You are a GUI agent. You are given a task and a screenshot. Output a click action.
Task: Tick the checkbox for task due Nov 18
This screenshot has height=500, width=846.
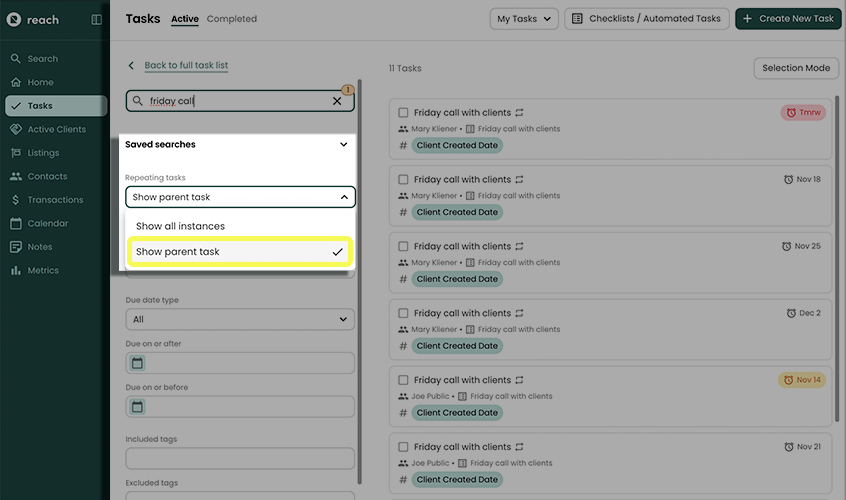(x=403, y=180)
